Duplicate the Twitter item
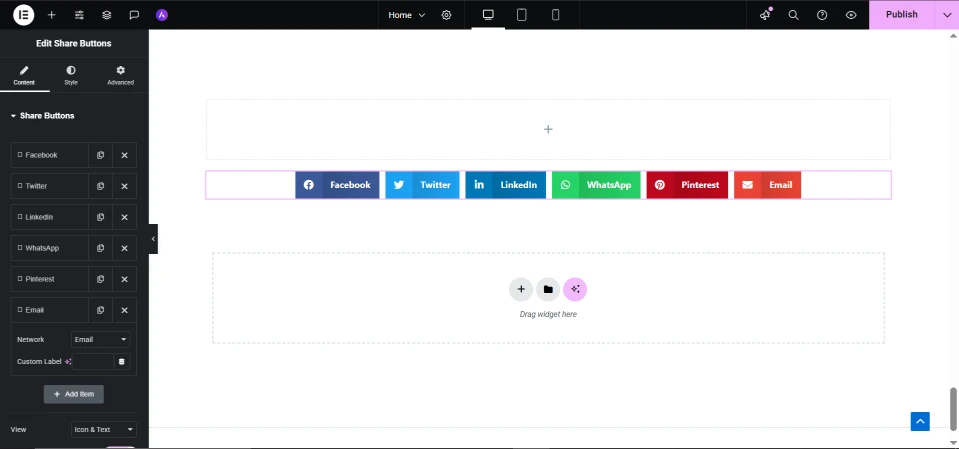This screenshot has height=449, width=959. point(100,186)
